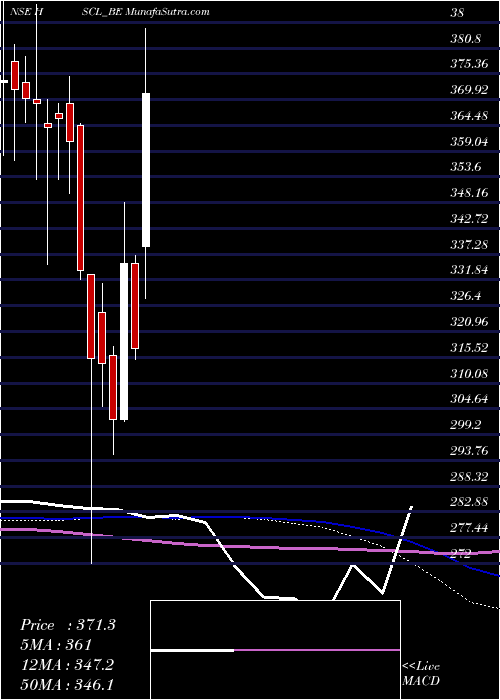This screenshot has width=500, height=700.
Task: Click the 348.16 price axis label
Action: tap(469, 194)
